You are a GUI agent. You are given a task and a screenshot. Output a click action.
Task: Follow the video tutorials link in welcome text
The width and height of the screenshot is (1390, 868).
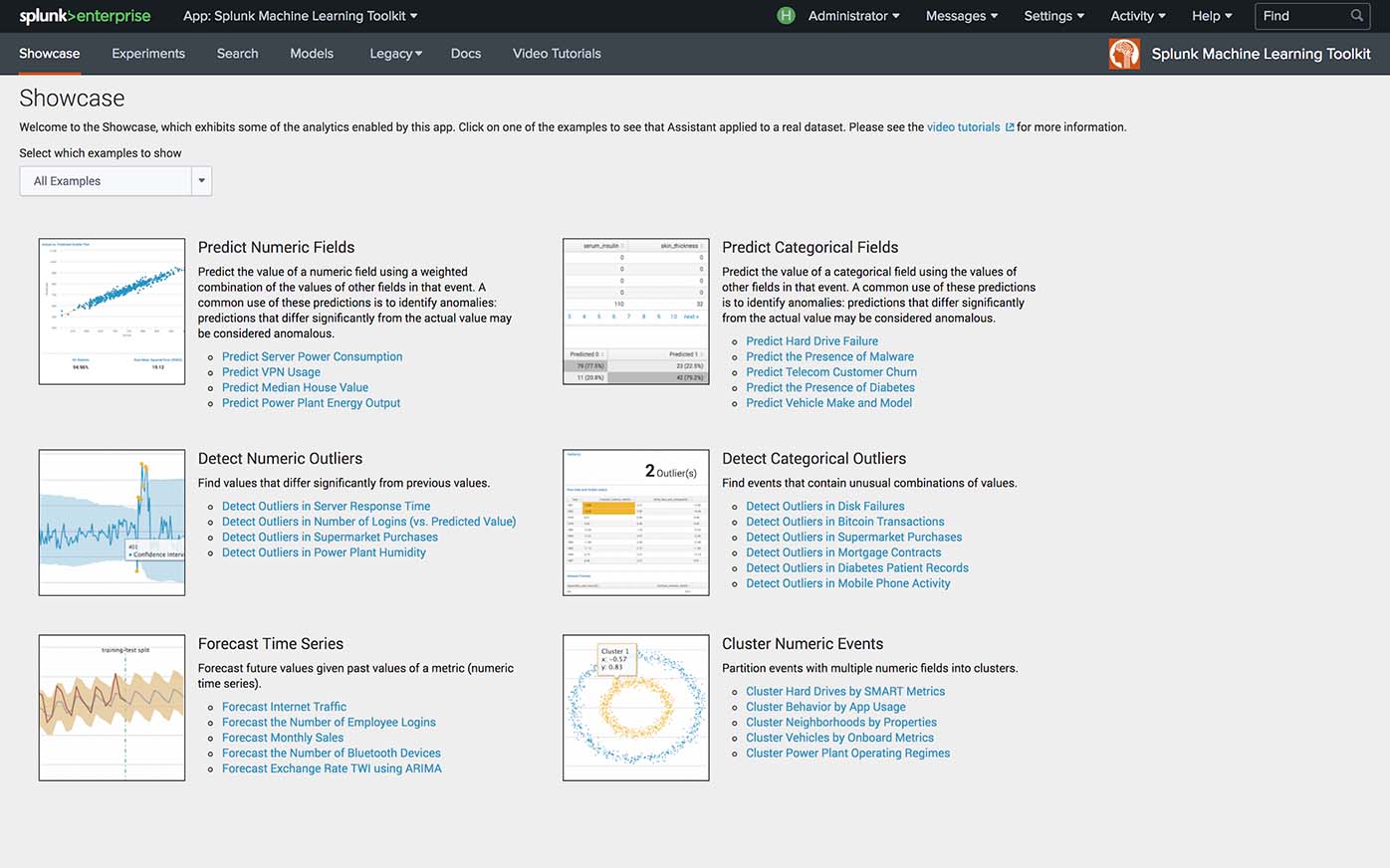[963, 127]
